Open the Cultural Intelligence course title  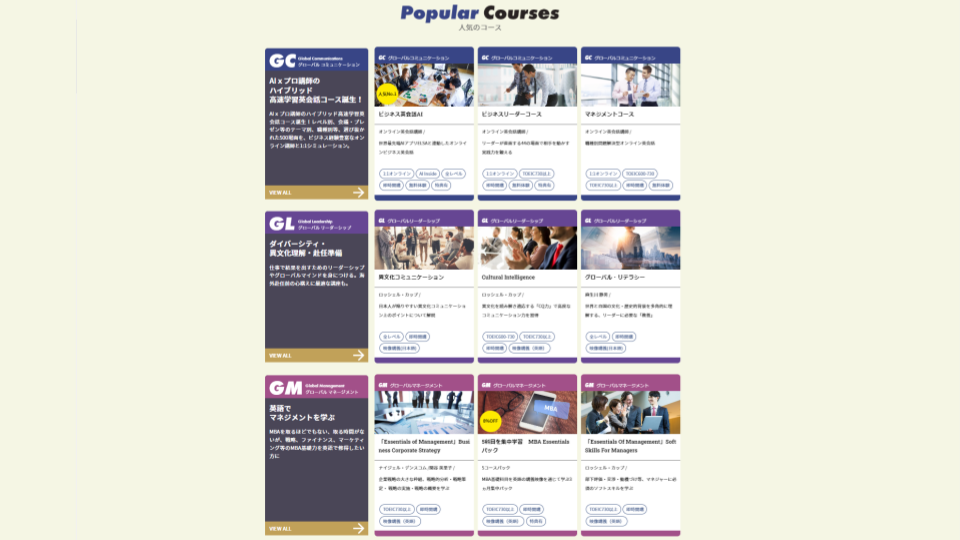click(x=508, y=277)
